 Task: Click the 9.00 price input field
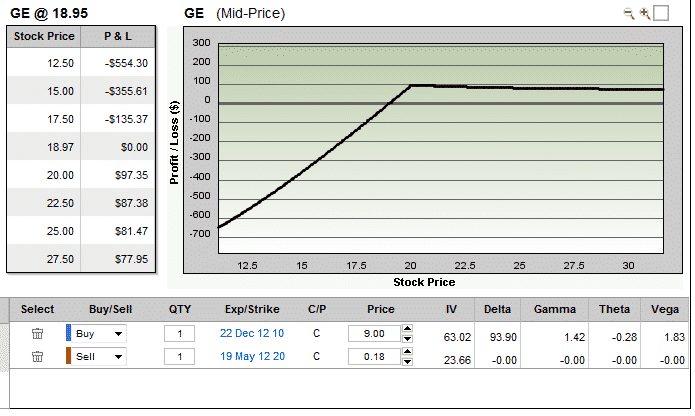(x=372, y=333)
